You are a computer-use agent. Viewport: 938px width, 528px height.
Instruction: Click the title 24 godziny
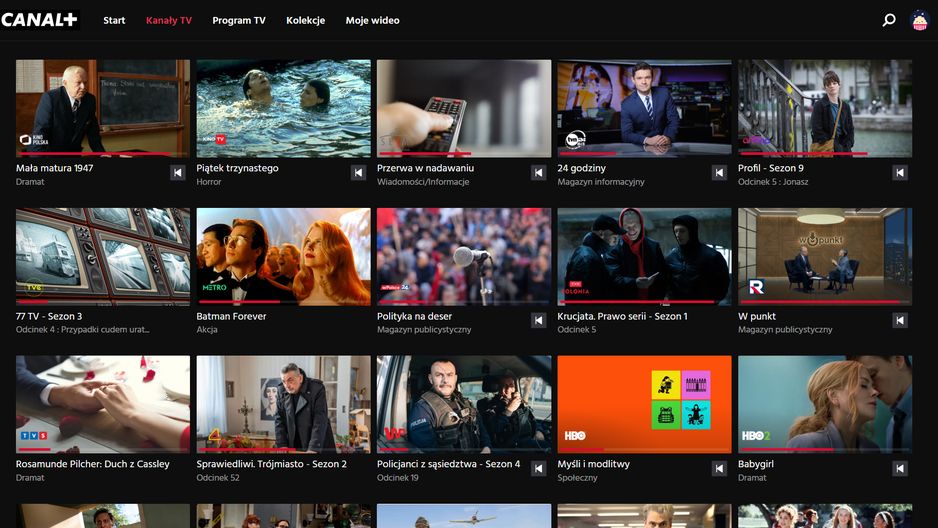pyautogui.click(x=581, y=168)
